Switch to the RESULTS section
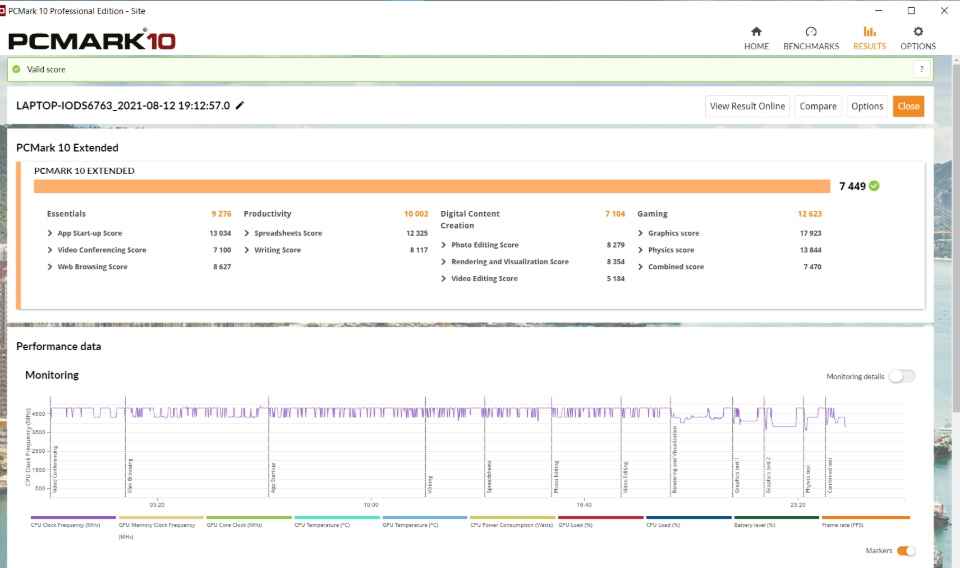The height and width of the screenshot is (568, 960). (x=869, y=38)
